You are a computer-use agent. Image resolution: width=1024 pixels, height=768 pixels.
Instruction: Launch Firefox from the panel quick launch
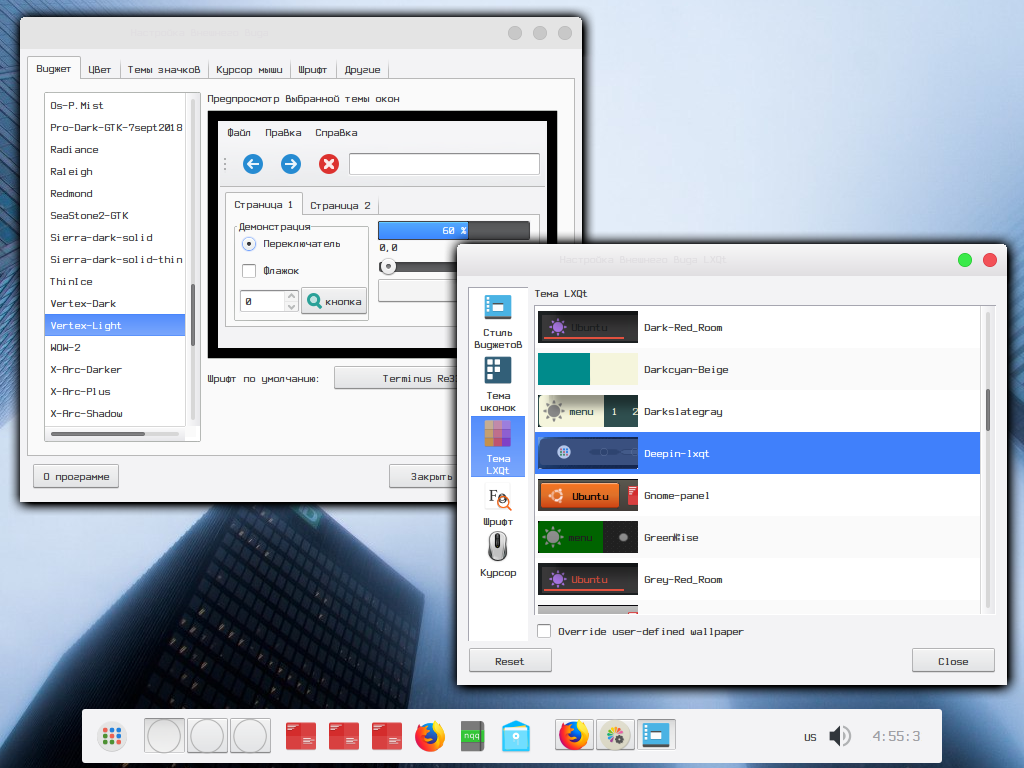coord(430,736)
